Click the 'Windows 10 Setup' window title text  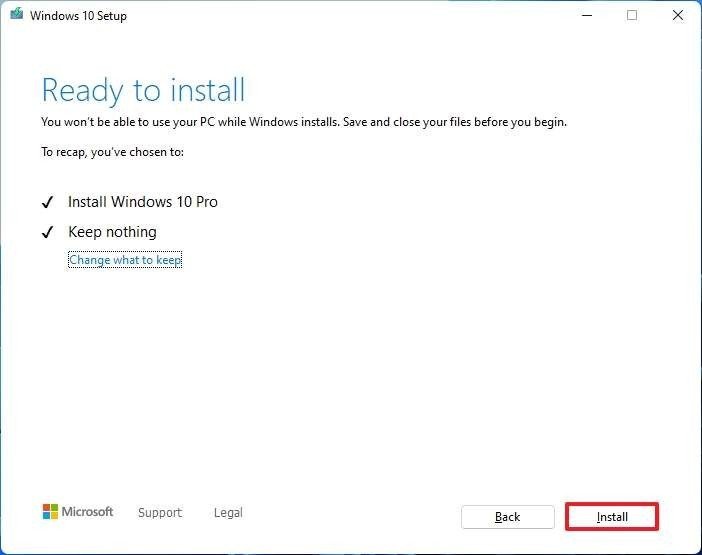click(x=78, y=16)
